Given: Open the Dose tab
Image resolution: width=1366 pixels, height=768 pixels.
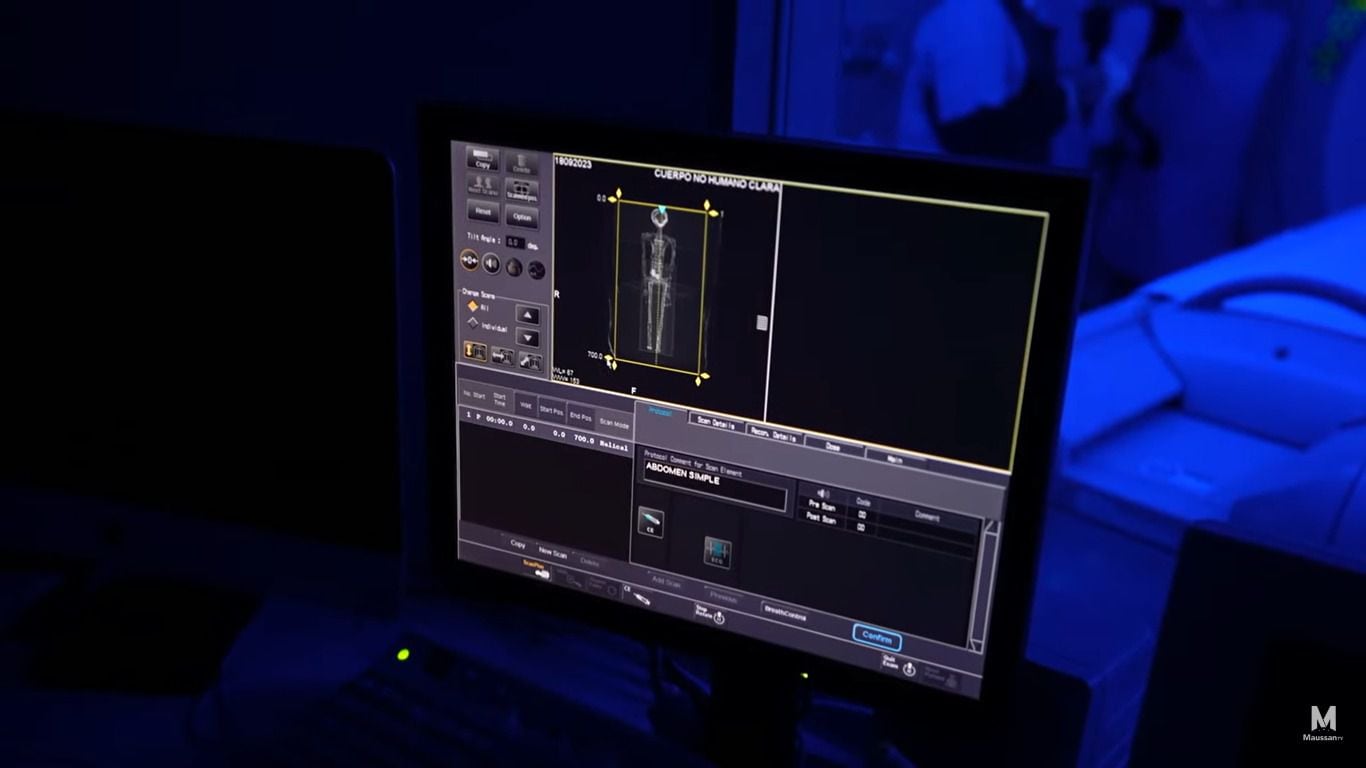Looking at the screenshot, I should coord(832,447).
